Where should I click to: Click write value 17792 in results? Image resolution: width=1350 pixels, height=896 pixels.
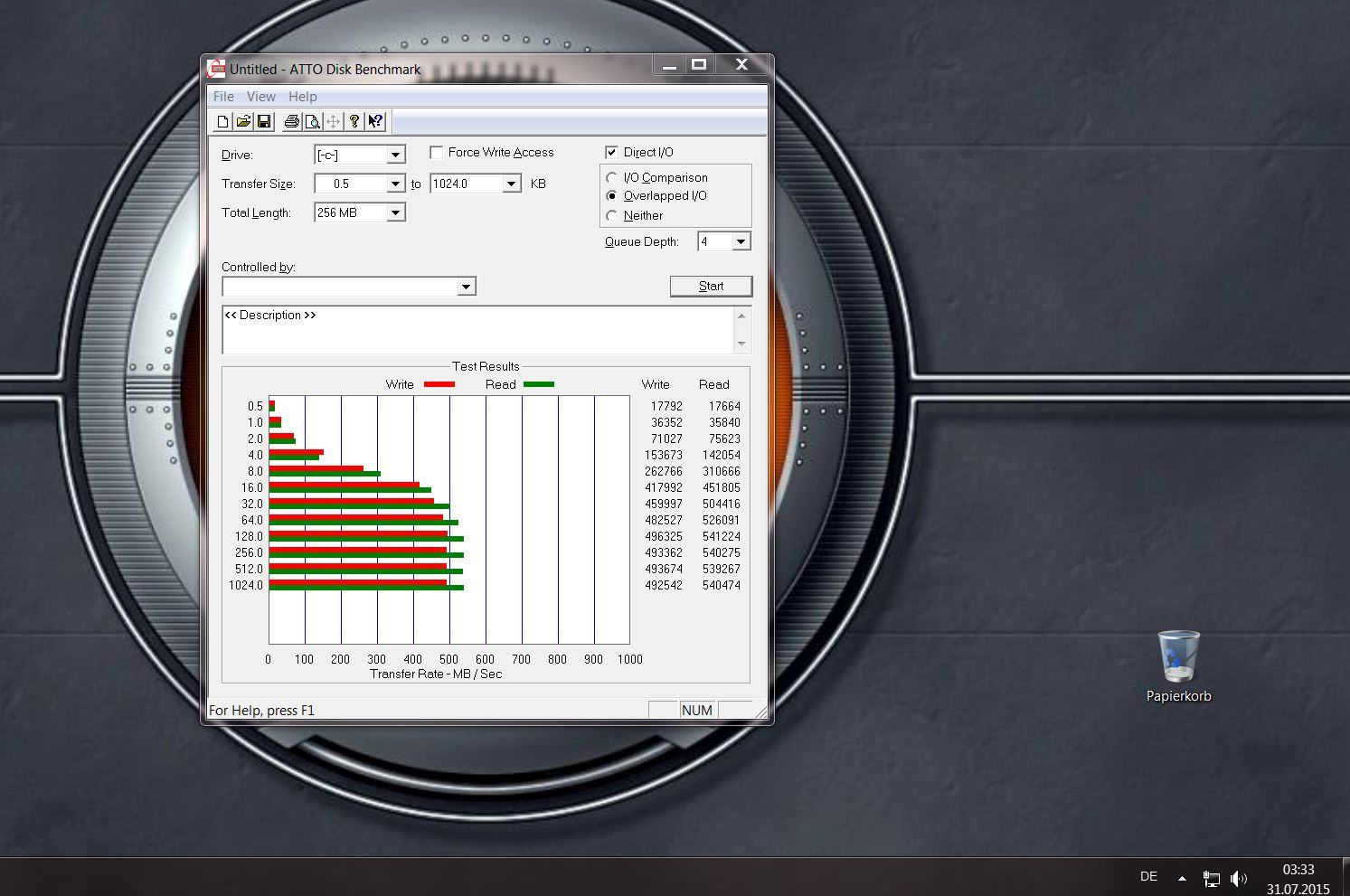pos(666,406)
